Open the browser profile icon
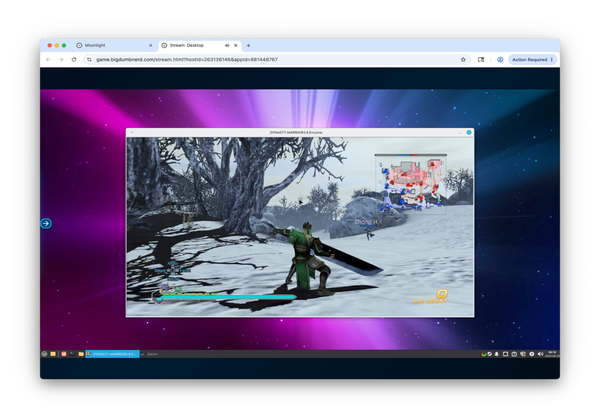Screen dimensions: 600x417 (x=500, y=59)
